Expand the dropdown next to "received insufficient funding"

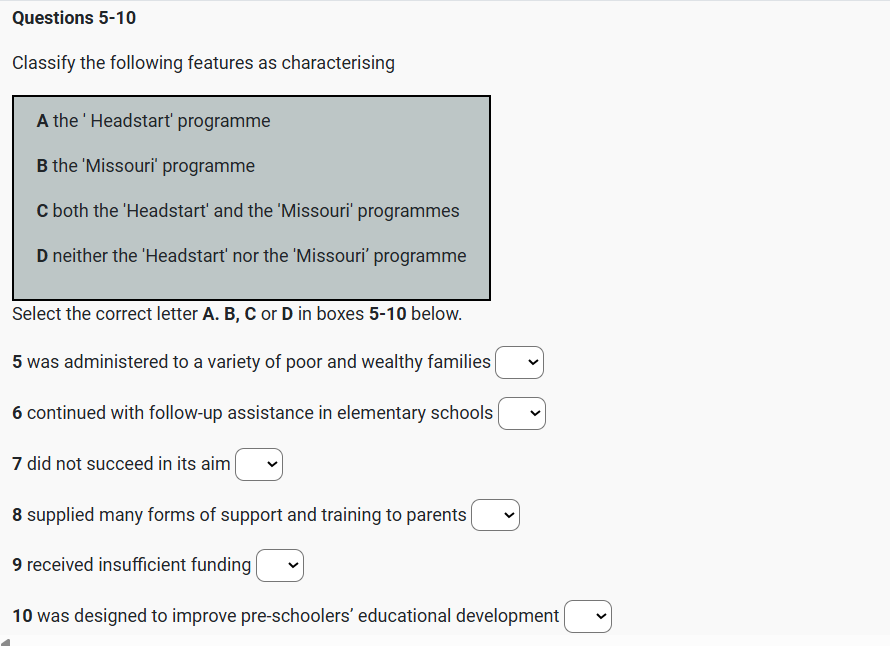click(x=280, y=566)
